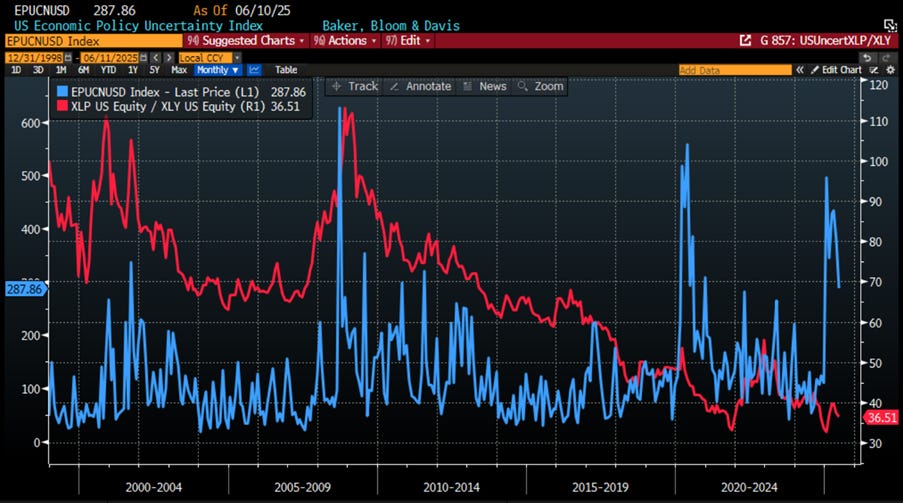903x503 pixels.
Task: Click the red XLP/XLY legend color swatch
Action: click(62, 106)
